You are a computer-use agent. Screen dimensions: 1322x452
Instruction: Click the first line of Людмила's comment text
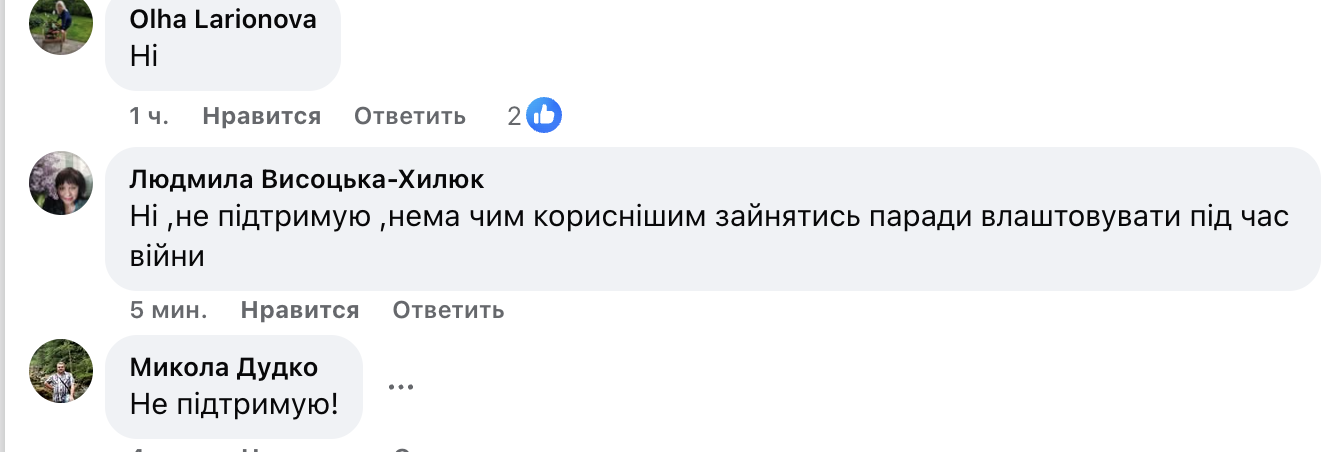tap(708, 216)
